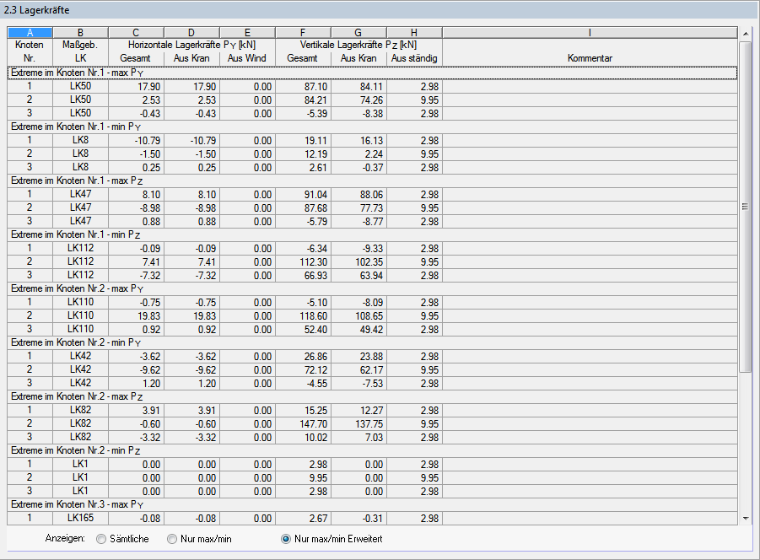Click cell value 17.90 in Gesamt column
Viewport: 760px width, 560px height.
pyautogui.click(x=136, y=87)
